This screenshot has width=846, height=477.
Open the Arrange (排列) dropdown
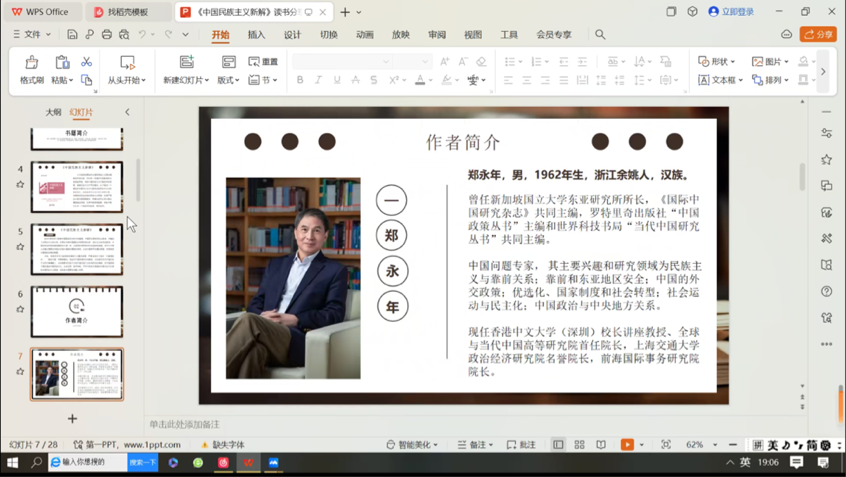[770, 80]
